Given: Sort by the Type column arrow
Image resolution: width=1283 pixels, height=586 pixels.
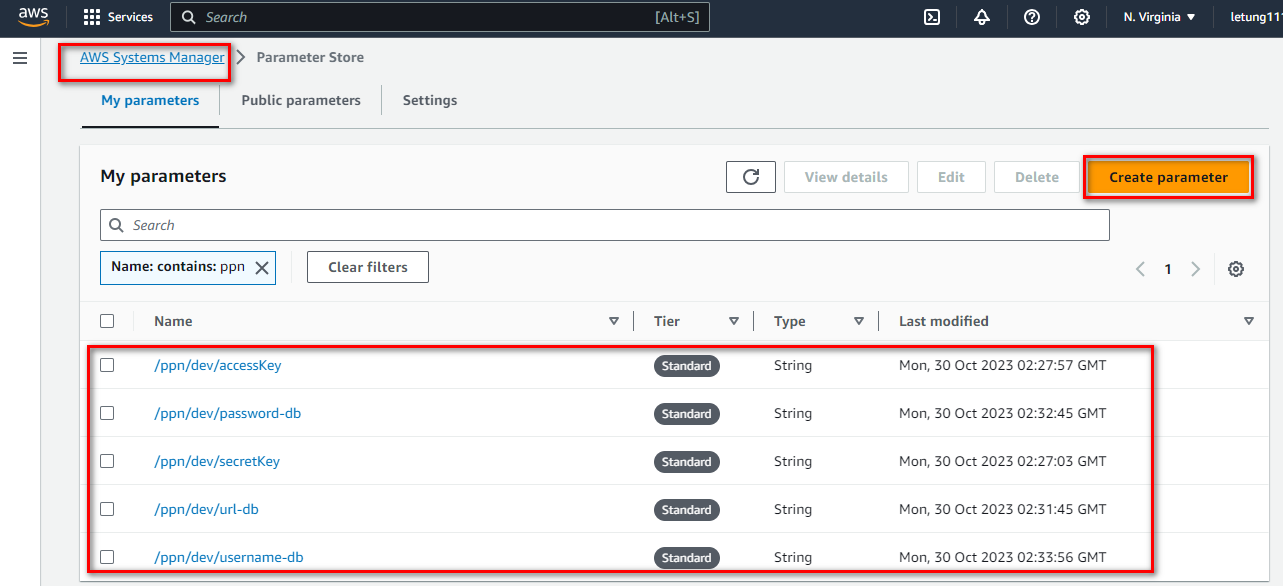Looking at the screenshot, I should [x=859, y=321].
